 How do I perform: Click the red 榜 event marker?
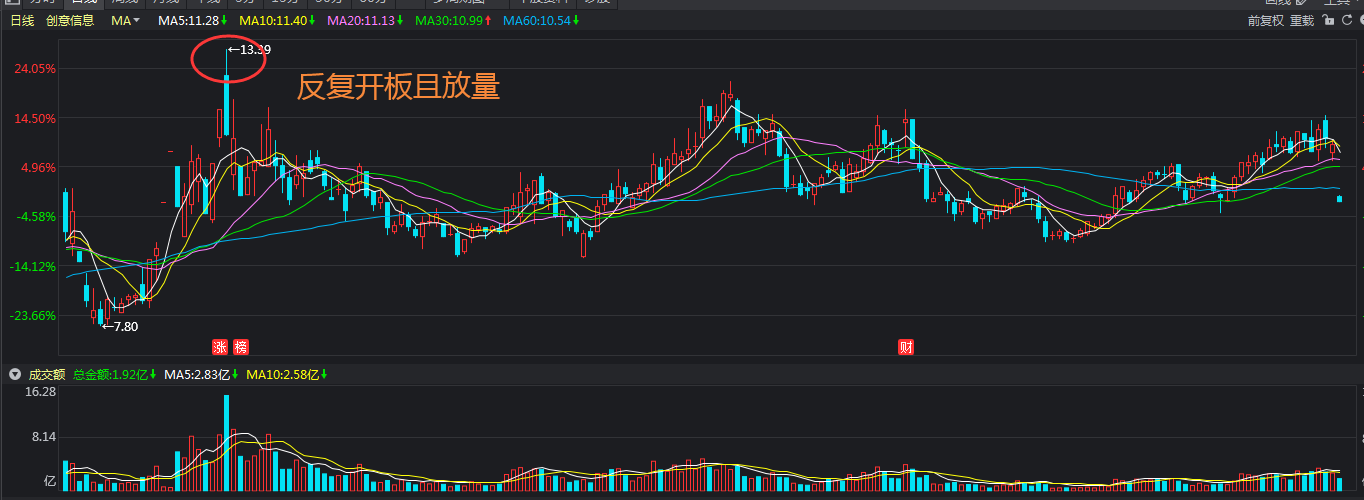[241, 347]
